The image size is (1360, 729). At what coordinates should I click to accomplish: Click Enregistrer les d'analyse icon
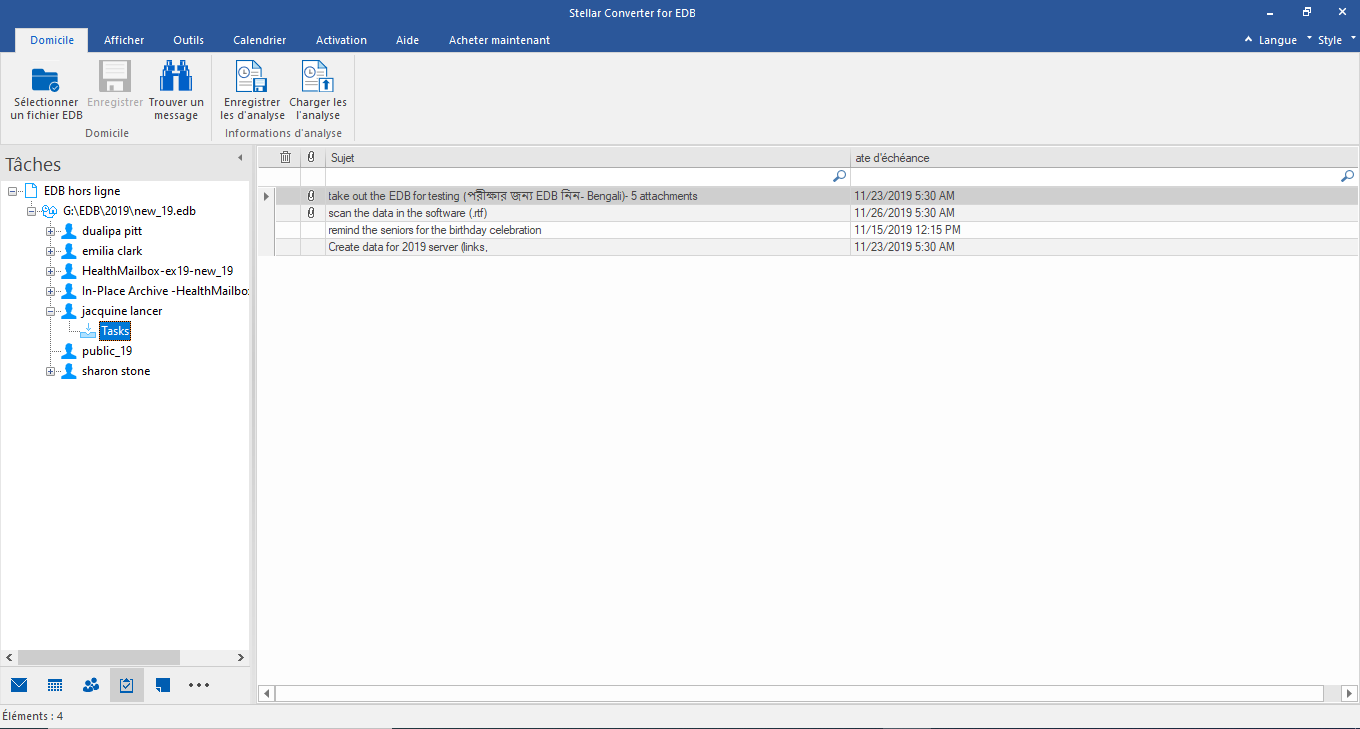click(250, 77)
